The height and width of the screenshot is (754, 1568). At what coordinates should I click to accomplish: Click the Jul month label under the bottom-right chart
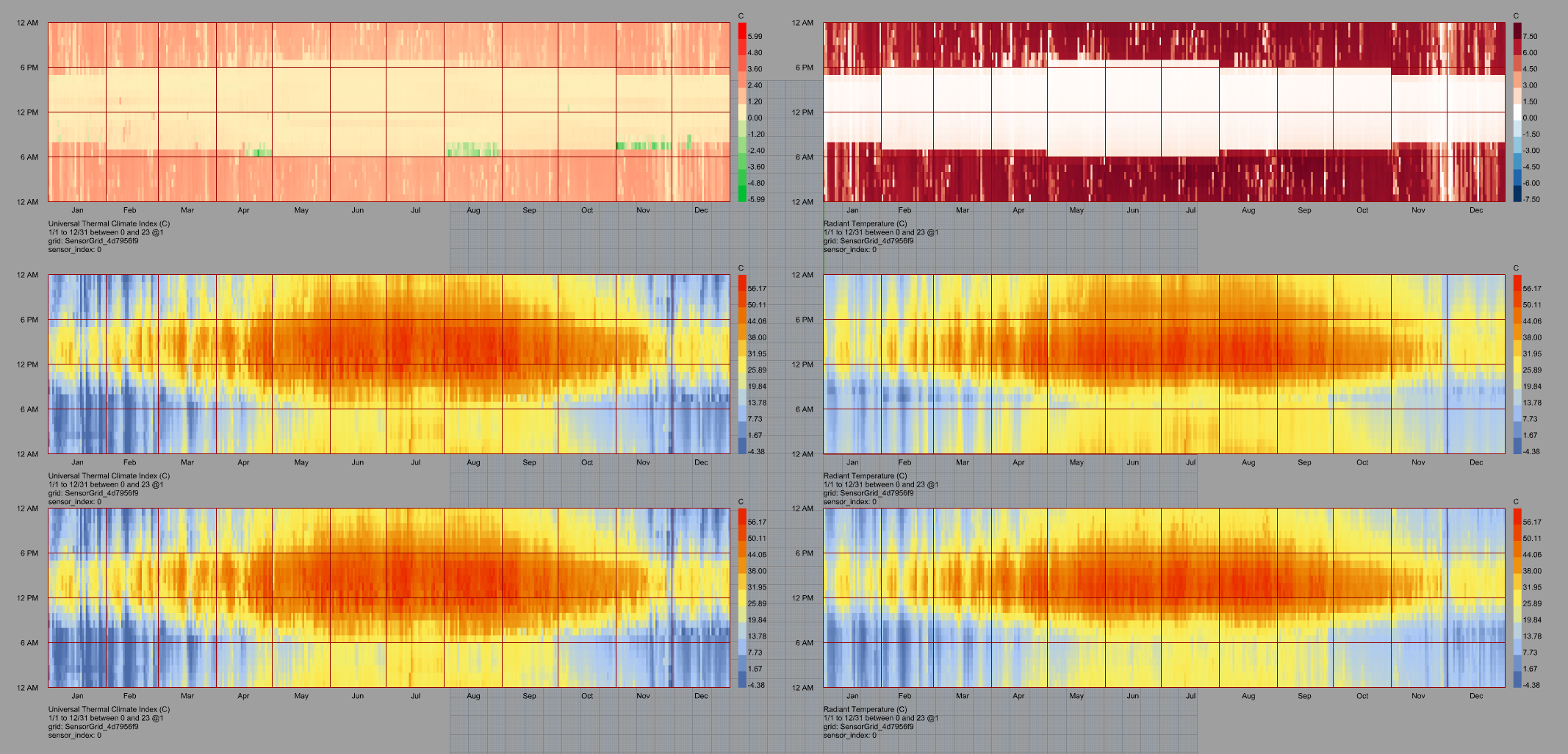[1190, 696]
